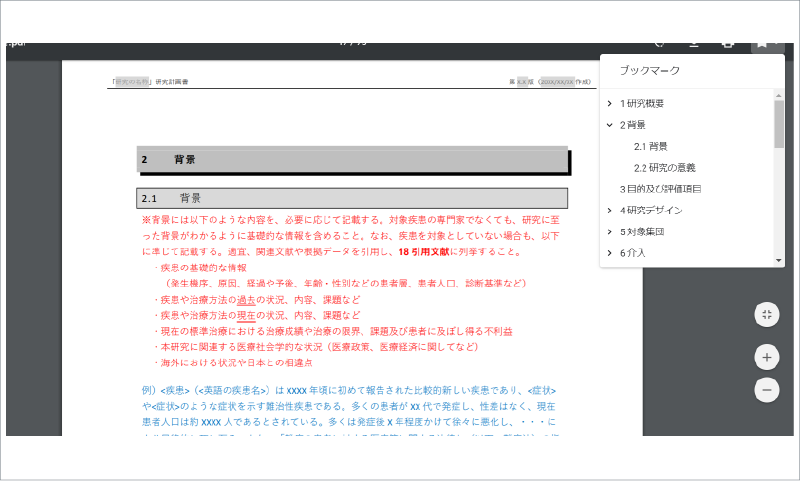Go to bookmark 3 目的及び評価項目

(x=660, y=189)
